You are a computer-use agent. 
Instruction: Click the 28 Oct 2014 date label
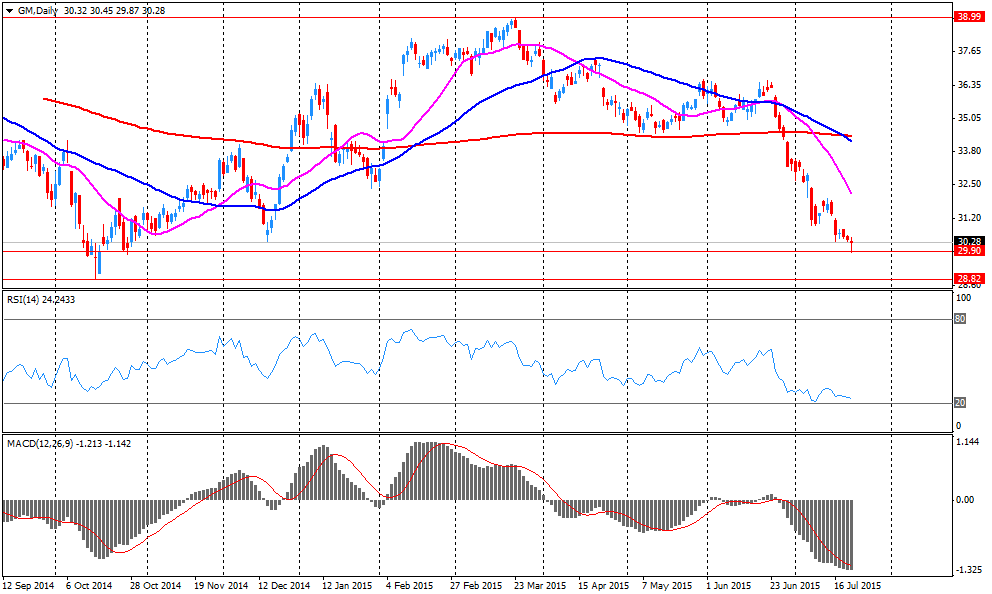click(156, 586)
